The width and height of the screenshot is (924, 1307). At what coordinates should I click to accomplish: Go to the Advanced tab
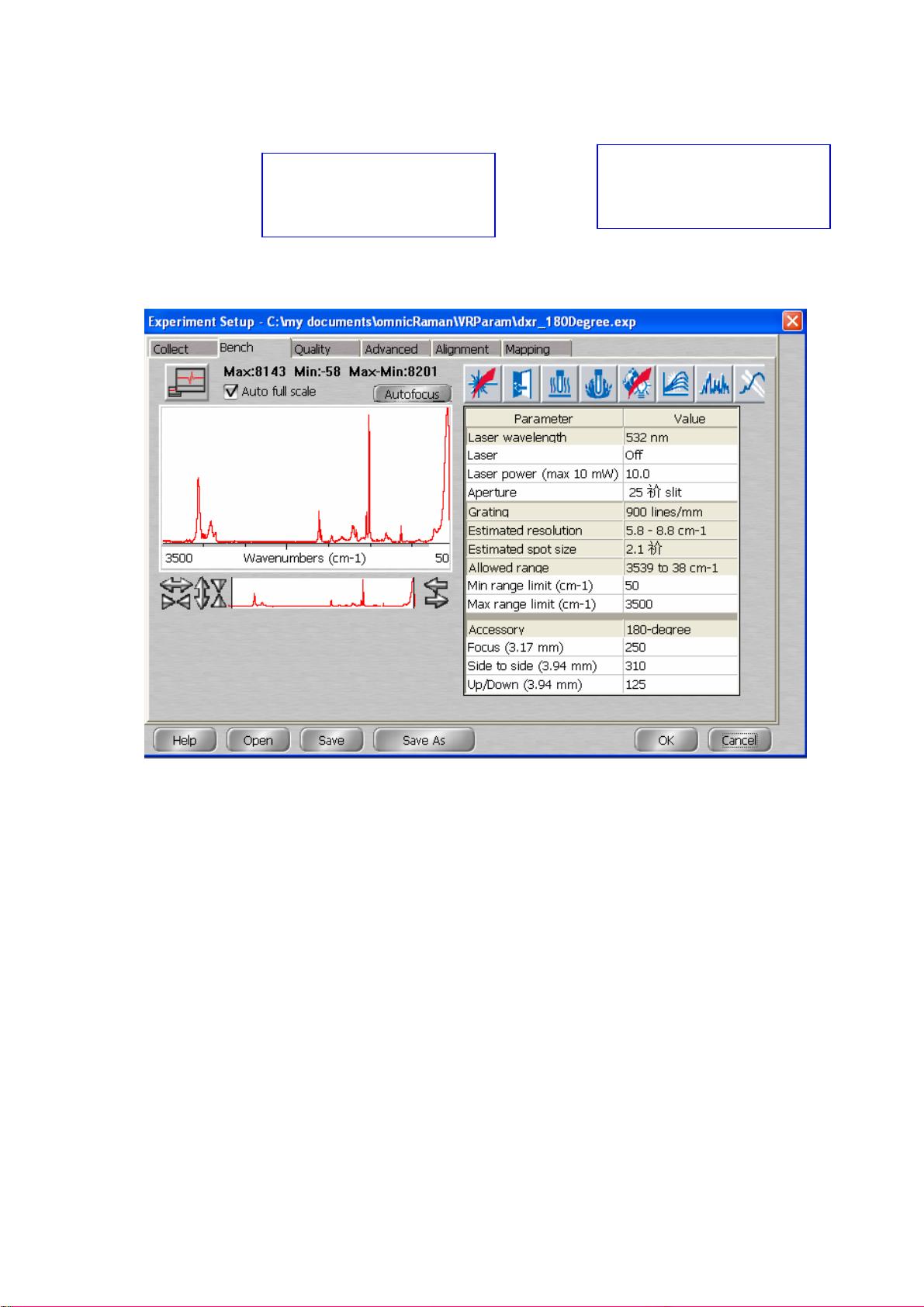(x=396, y=349)
